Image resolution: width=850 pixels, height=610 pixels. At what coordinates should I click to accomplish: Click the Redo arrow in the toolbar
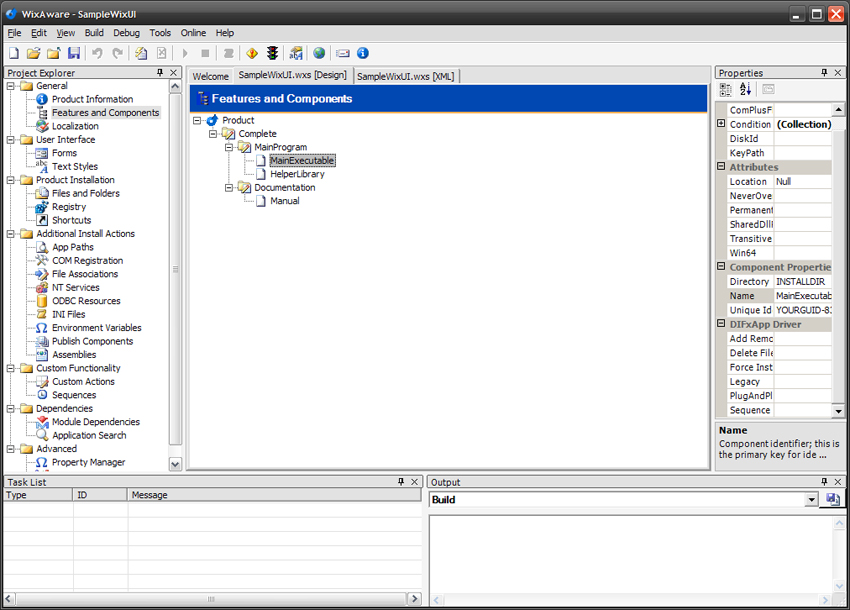[x=118, y=53]
